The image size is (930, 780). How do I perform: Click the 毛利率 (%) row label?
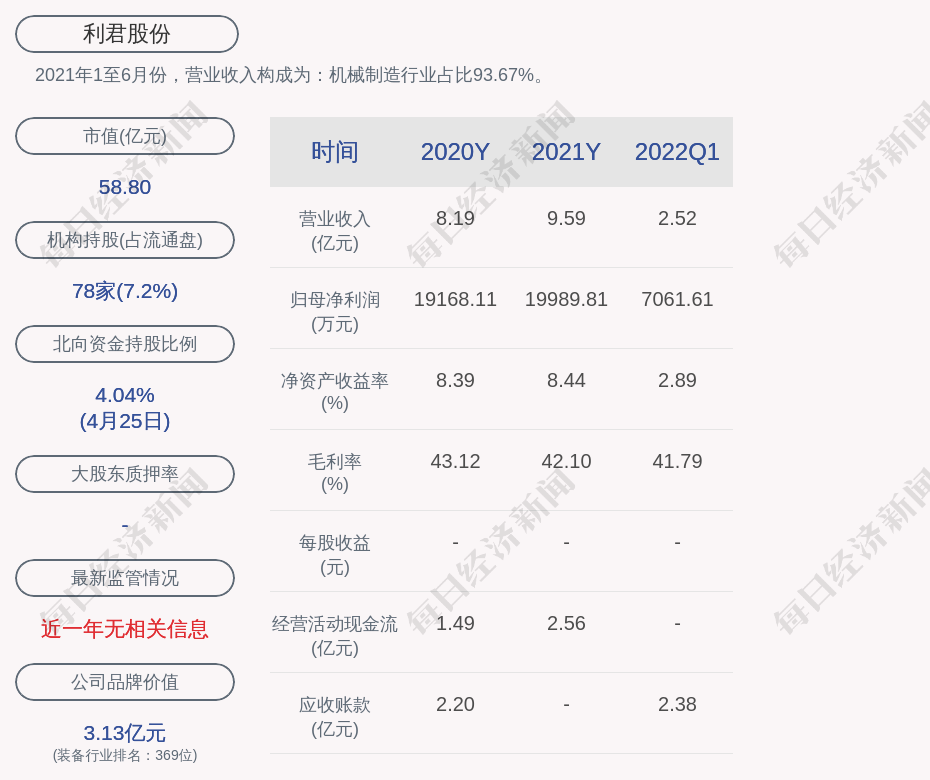[x=335, y=473]
